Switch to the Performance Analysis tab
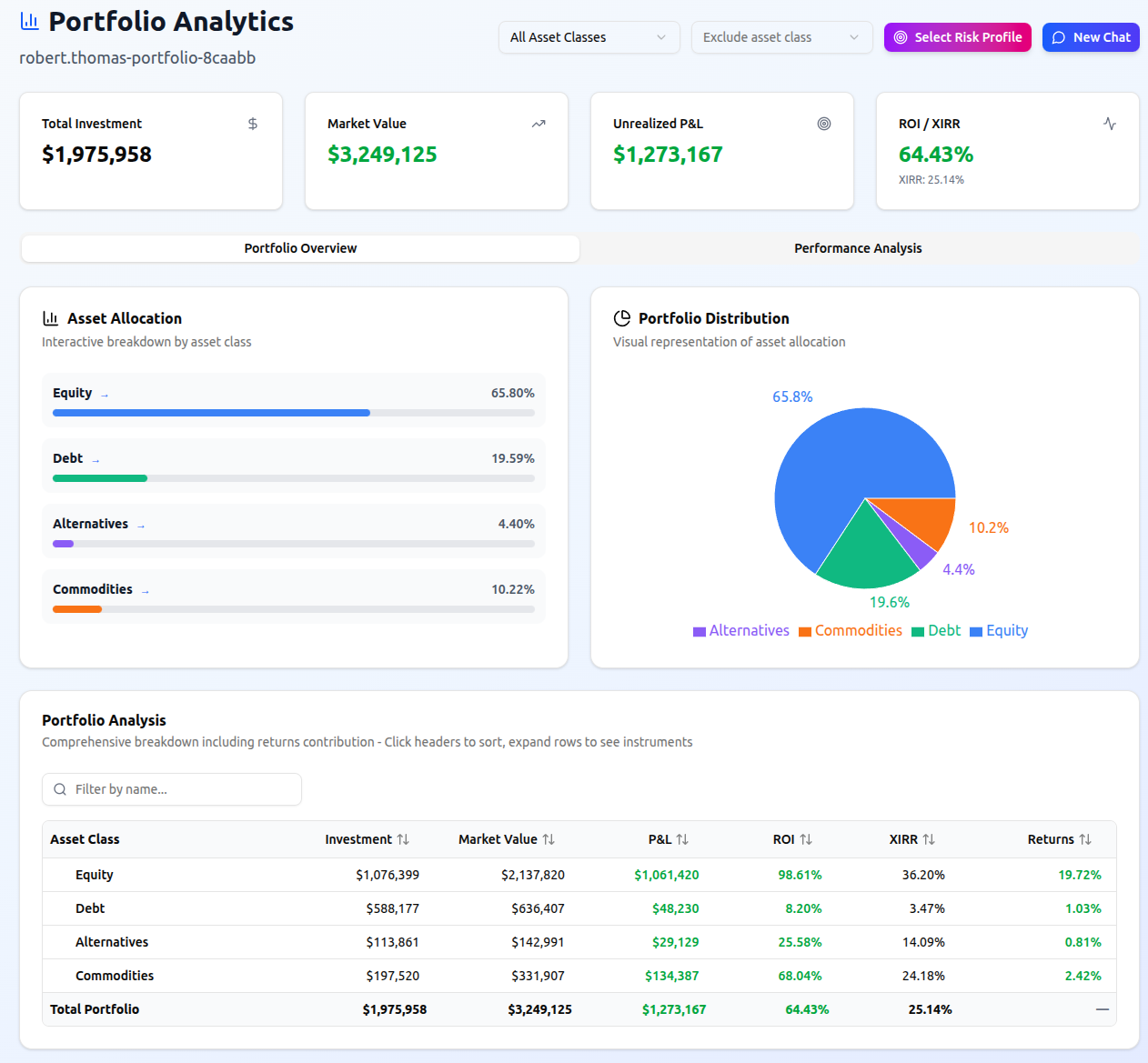Screen dimensions: 1148x1063 858,248
